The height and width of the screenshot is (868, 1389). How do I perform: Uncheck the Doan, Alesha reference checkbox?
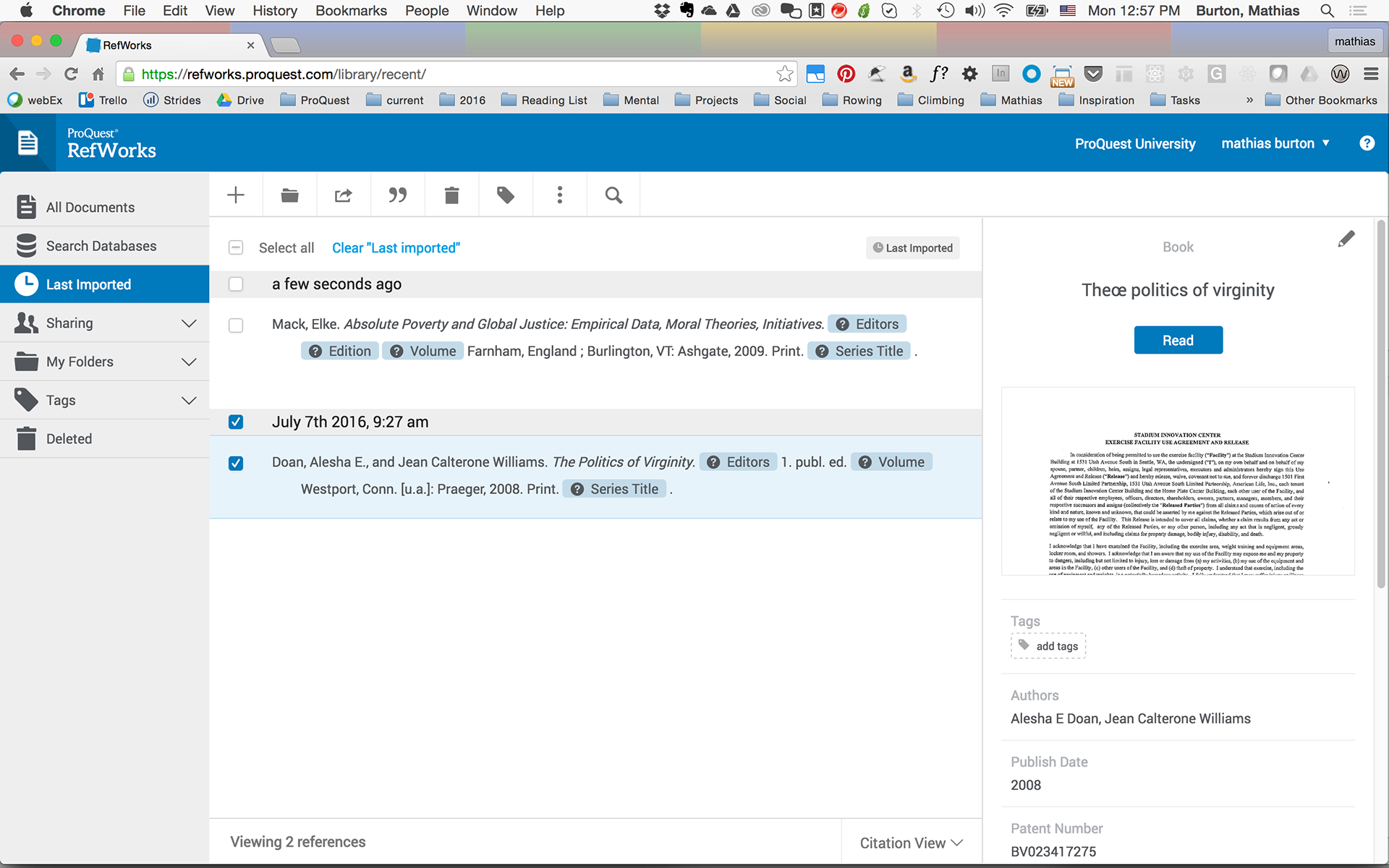pyautogui.click(x=236, y=463)
